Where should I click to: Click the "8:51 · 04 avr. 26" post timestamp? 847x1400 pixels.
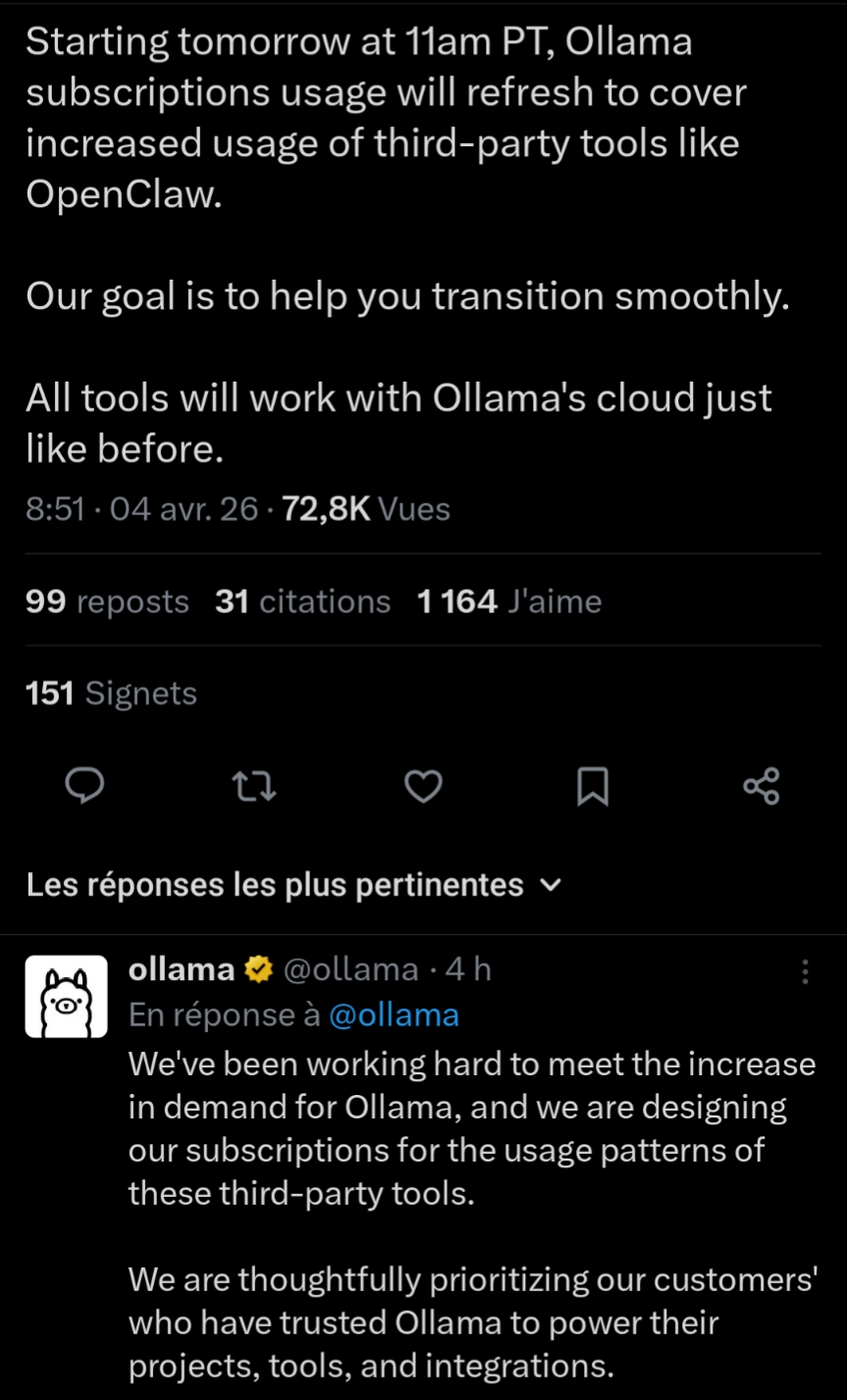click(x=142, y=509)
